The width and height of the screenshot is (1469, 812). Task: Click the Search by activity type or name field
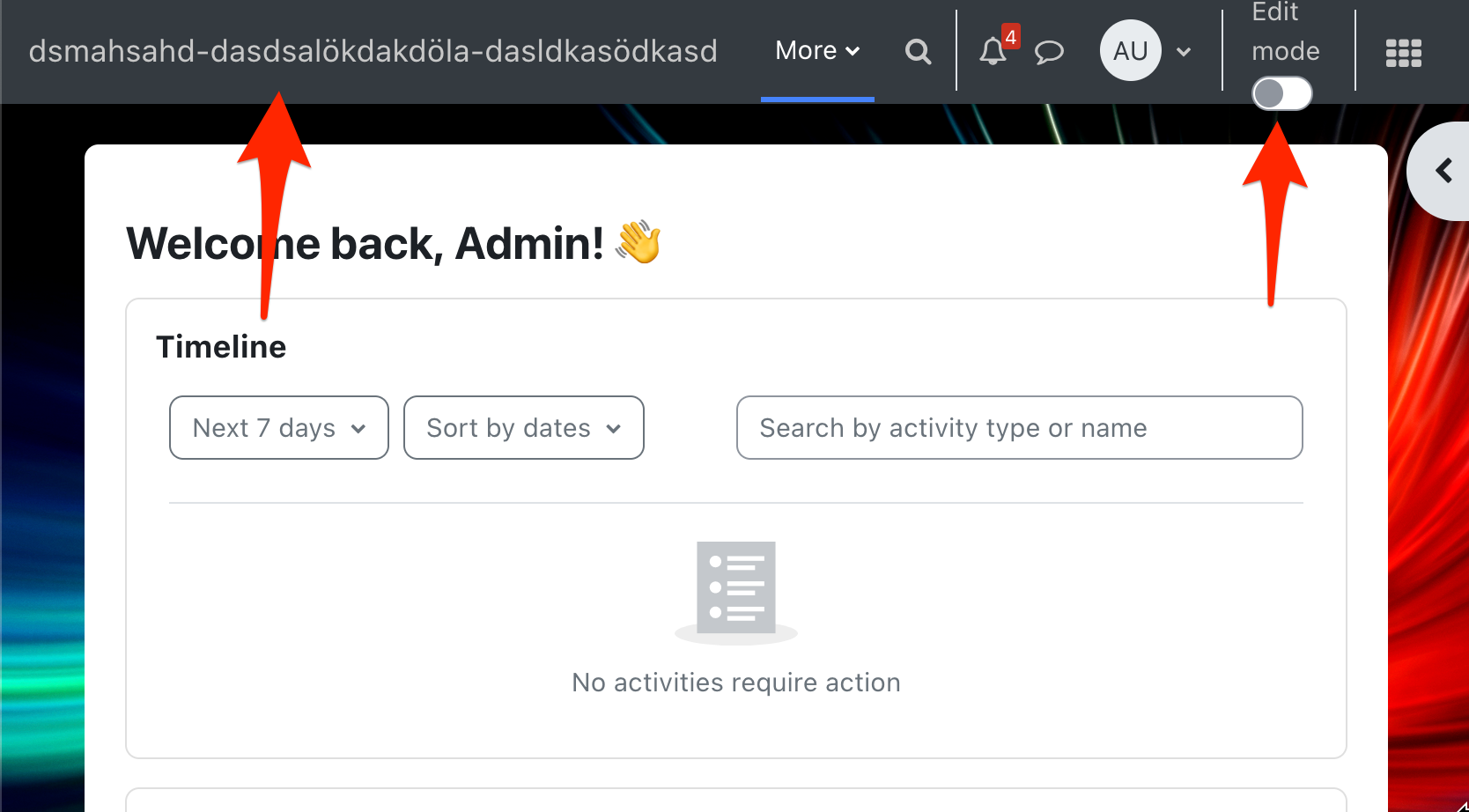coord(1019,428)
